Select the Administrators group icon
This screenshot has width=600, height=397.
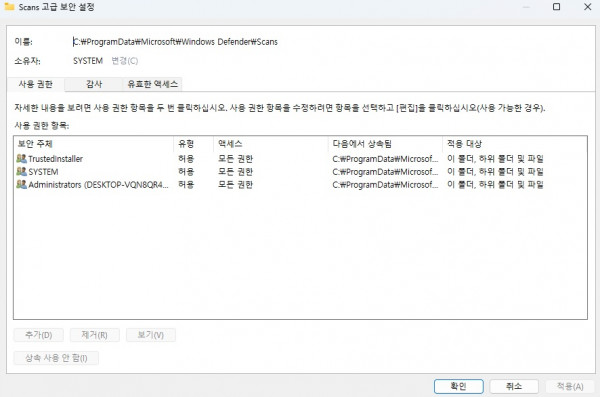tap(21, 184)
